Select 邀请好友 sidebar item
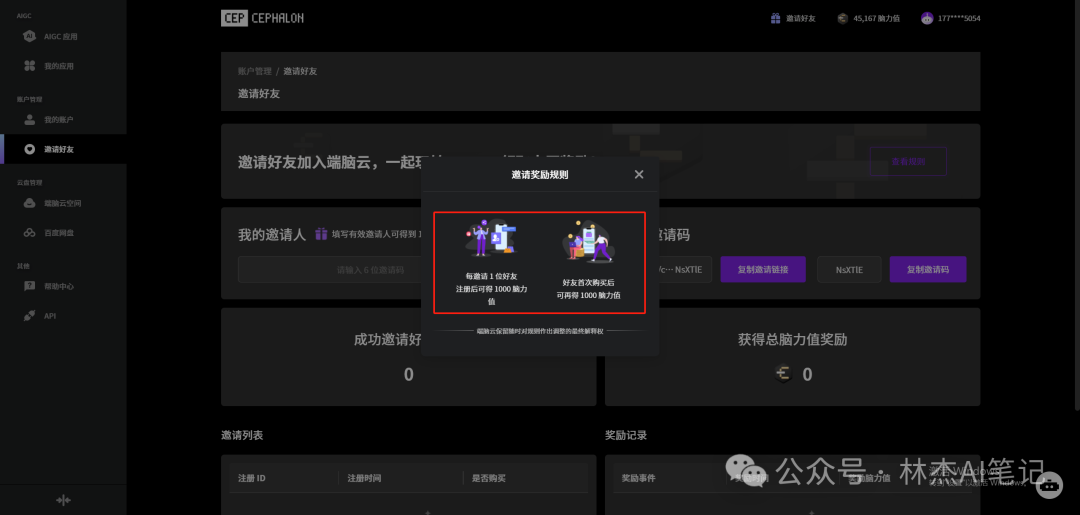This screenshot has height=515, width=1080. point(63,149)
